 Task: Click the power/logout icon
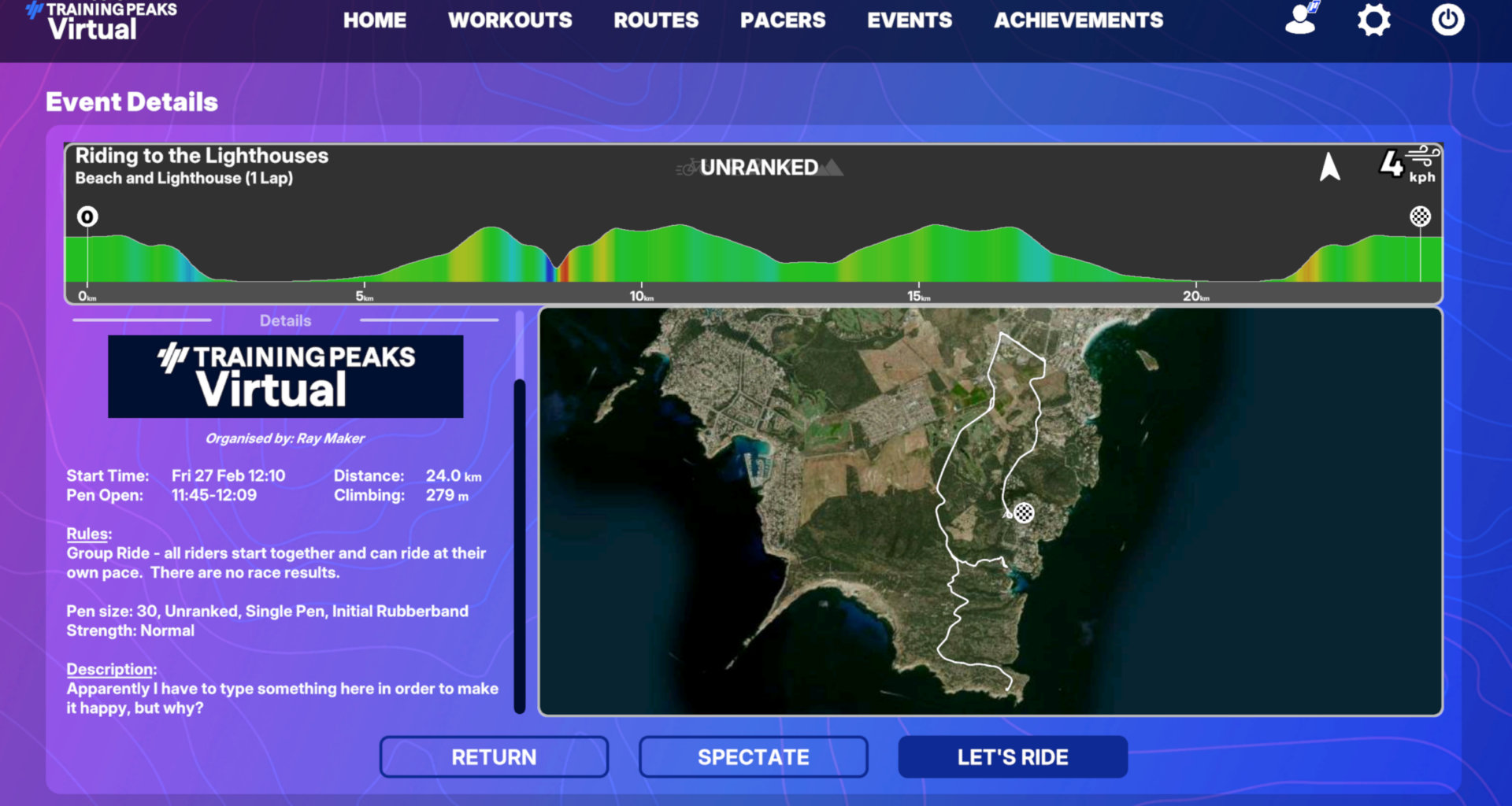pos(1447,20)
